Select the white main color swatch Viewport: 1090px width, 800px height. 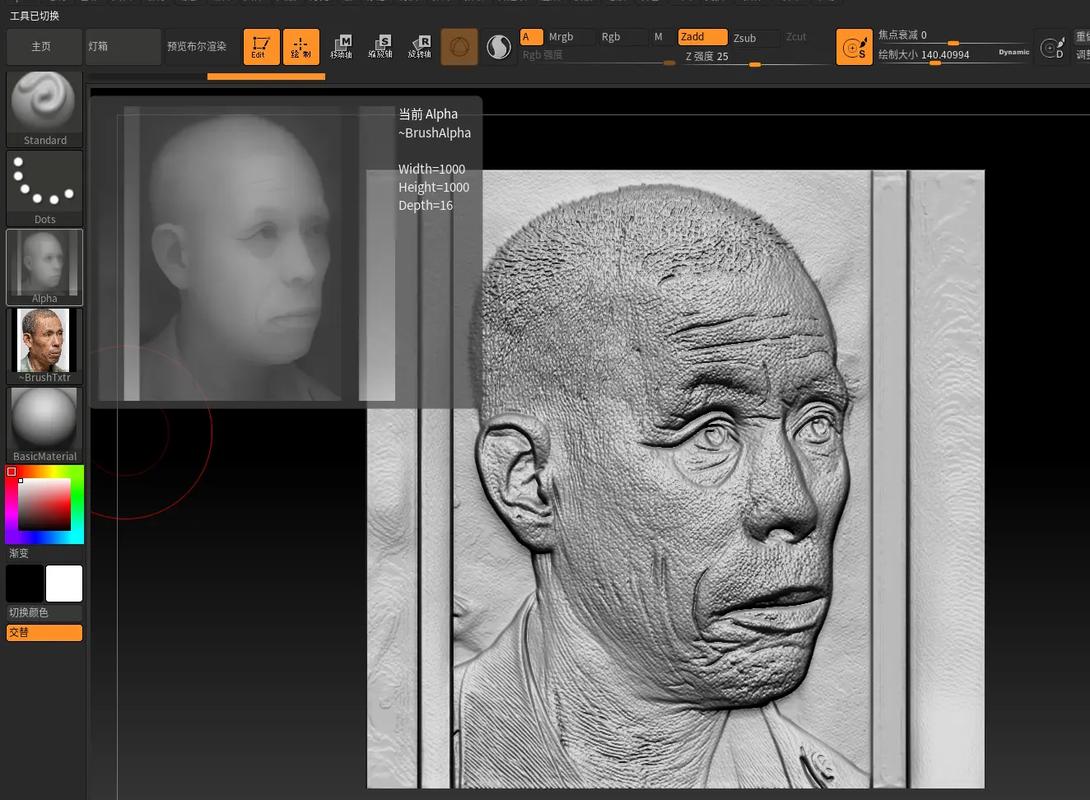64,583
